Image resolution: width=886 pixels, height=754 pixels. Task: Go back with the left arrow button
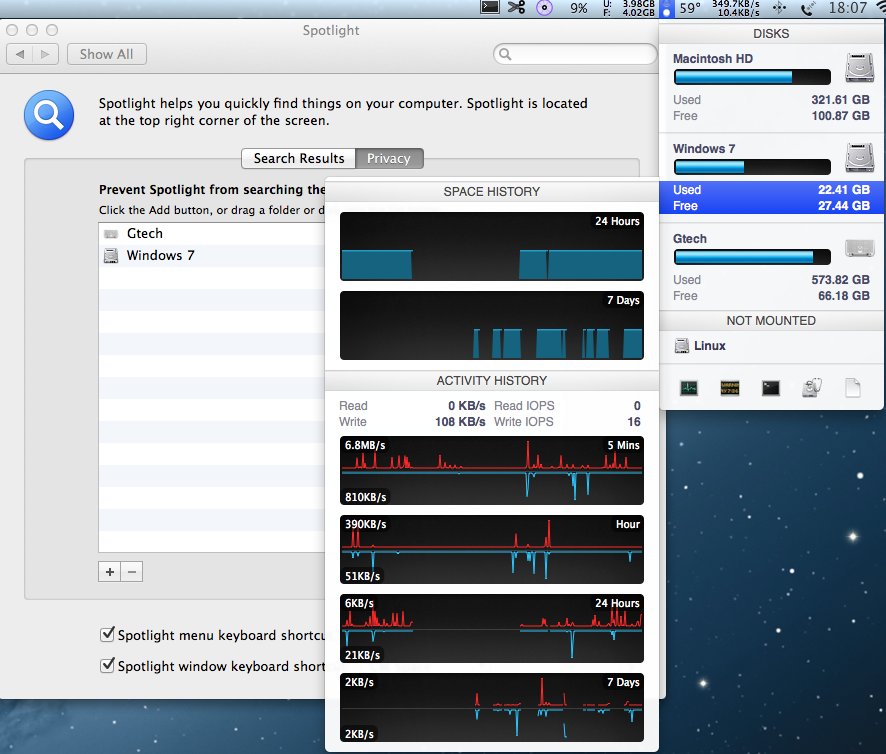[x=20, y=54]
